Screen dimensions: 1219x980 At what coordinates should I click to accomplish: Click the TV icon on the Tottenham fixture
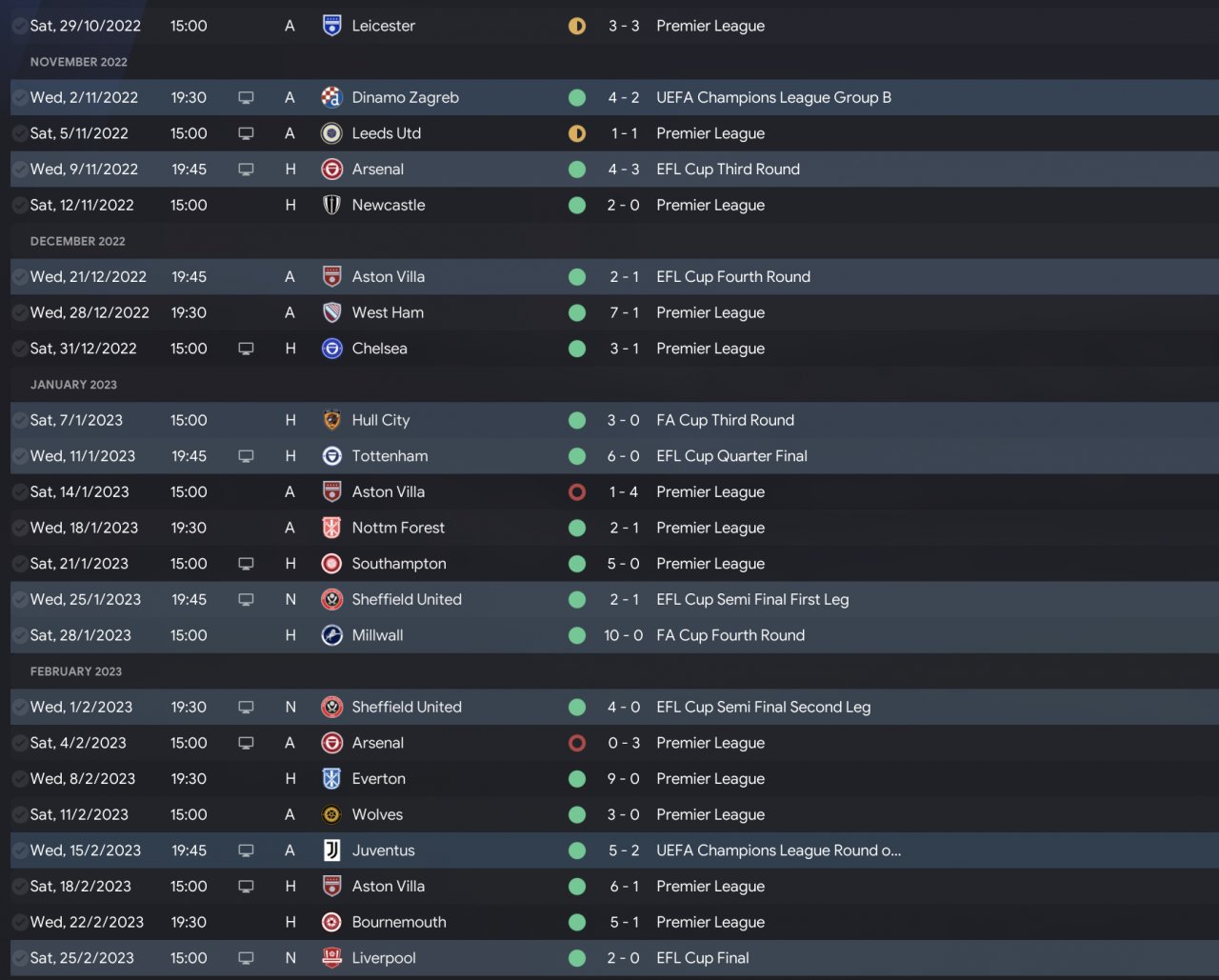pyautogui.click(x=246, y=456)
